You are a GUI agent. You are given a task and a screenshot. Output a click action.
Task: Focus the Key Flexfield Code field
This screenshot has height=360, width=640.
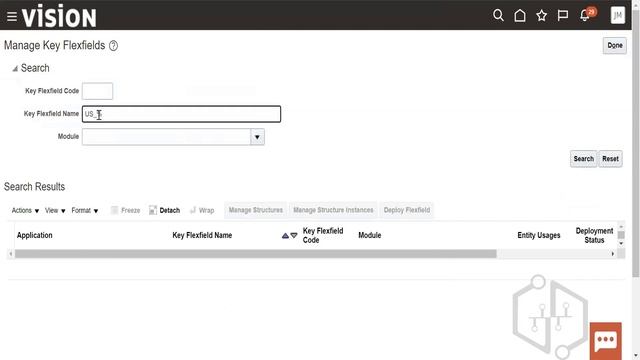pos(97,91)
